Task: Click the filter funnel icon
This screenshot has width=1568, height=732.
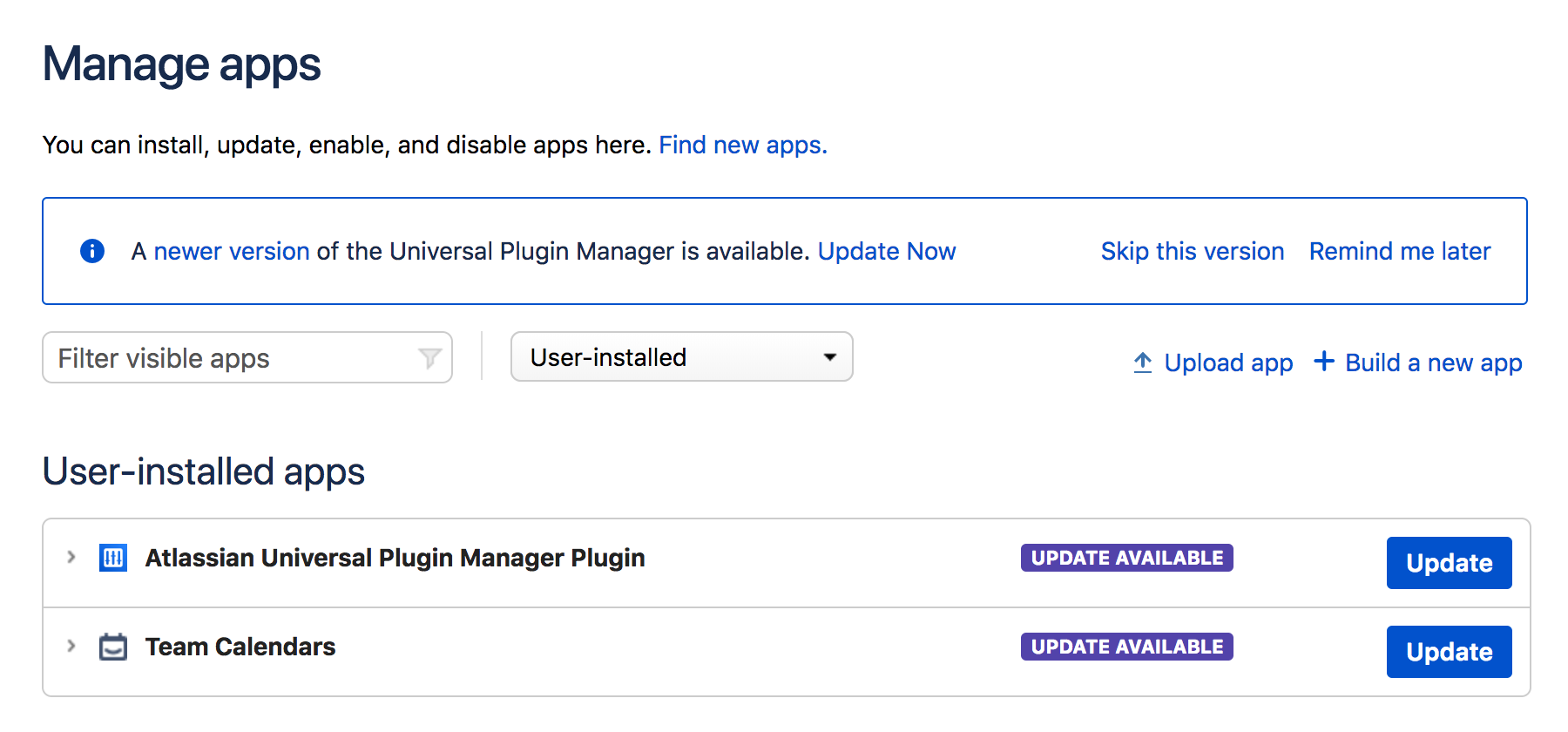Action: (429, 357)
